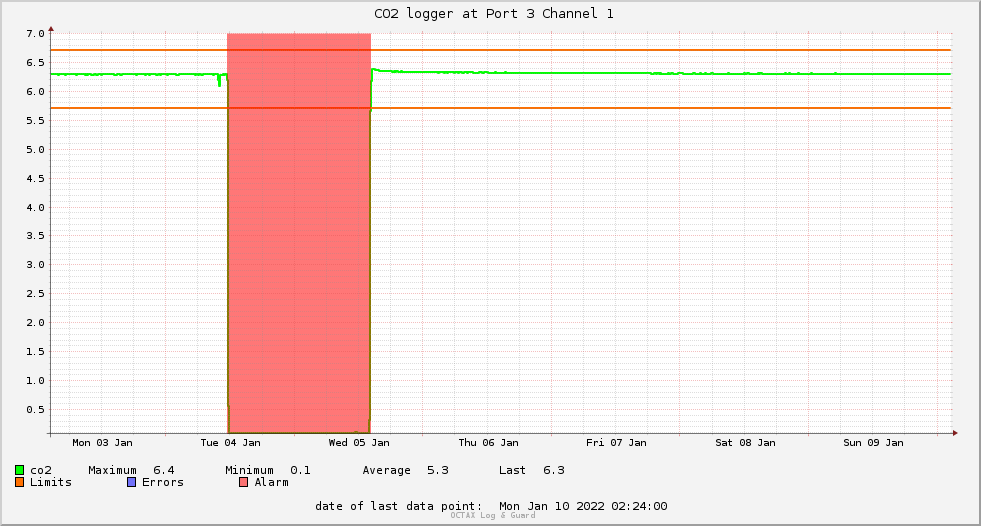
Task: Click the 1.5 y-axis value
Action: tap(36, 352)
